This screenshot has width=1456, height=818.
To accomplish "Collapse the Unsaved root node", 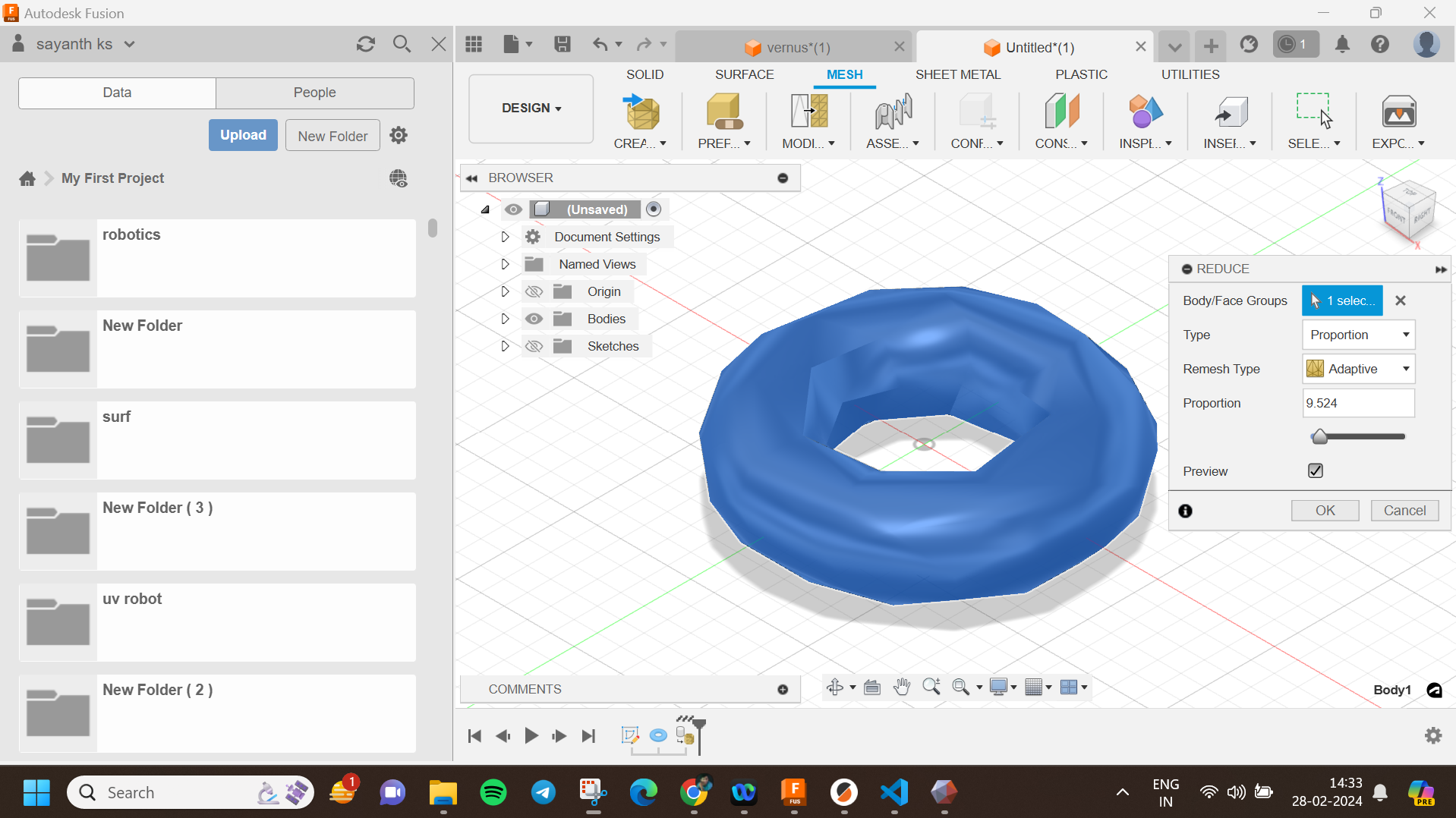I will pyautogui.click(x=486, y=209).
